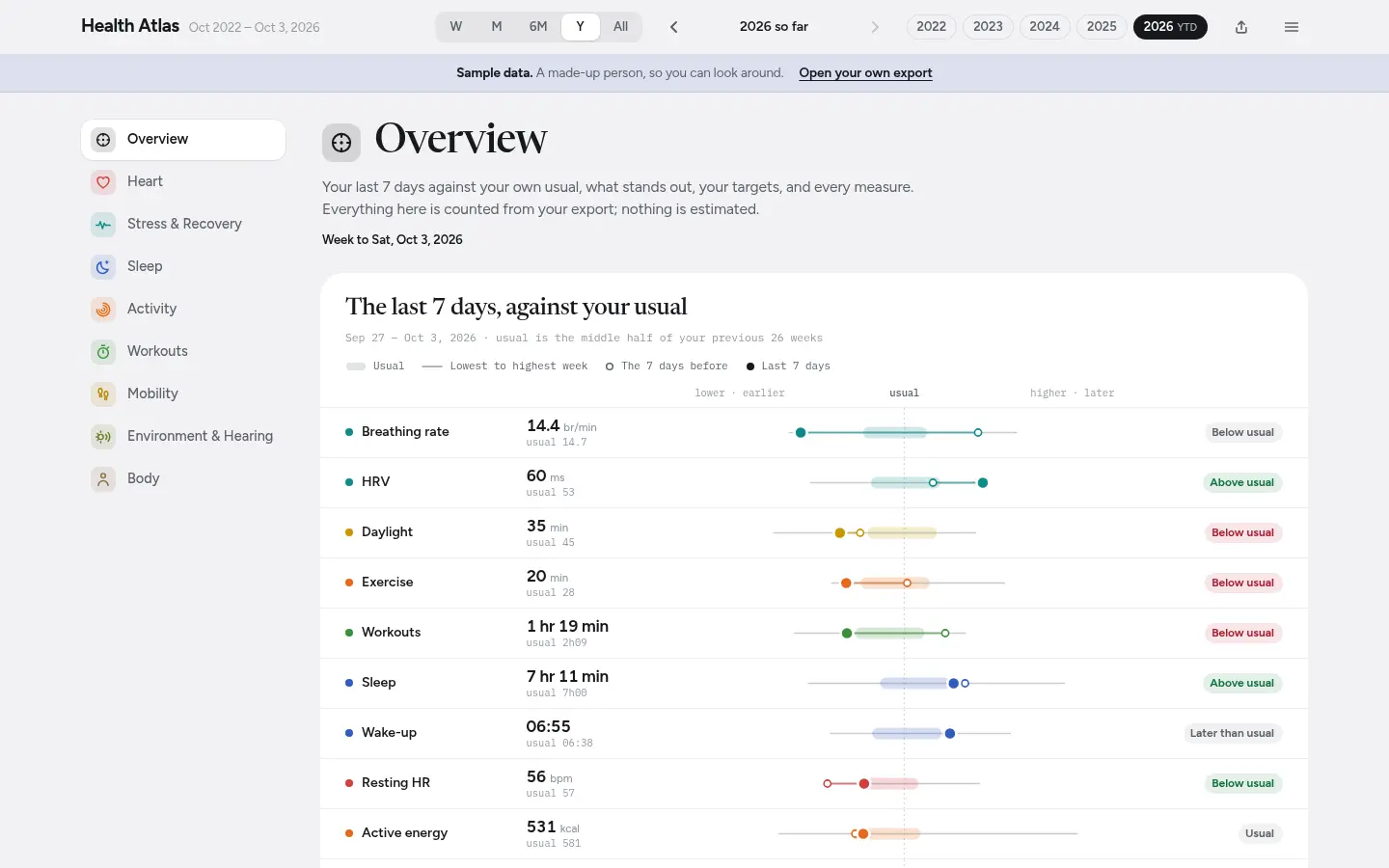Click the Health Atlas title

pyautogui.click(x=130, y=26)
